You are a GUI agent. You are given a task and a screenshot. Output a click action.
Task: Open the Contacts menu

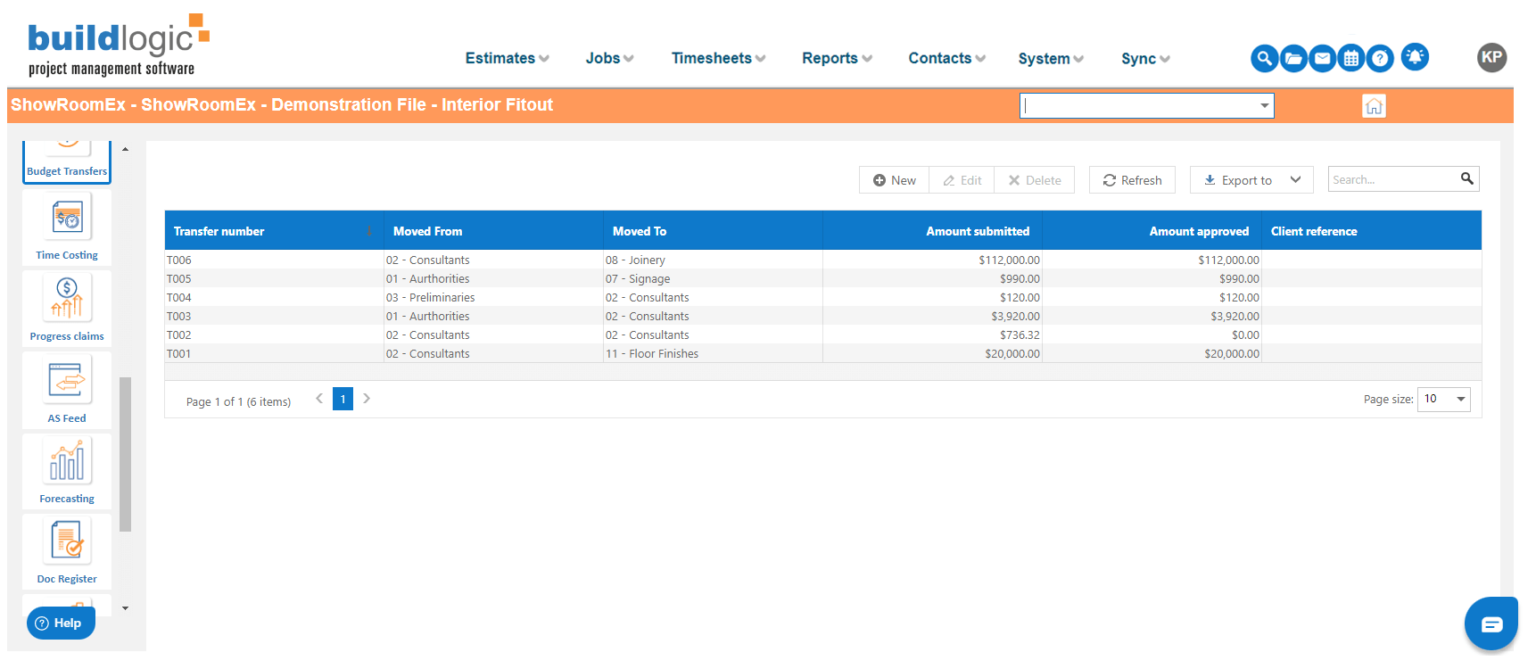coord(947,58)
